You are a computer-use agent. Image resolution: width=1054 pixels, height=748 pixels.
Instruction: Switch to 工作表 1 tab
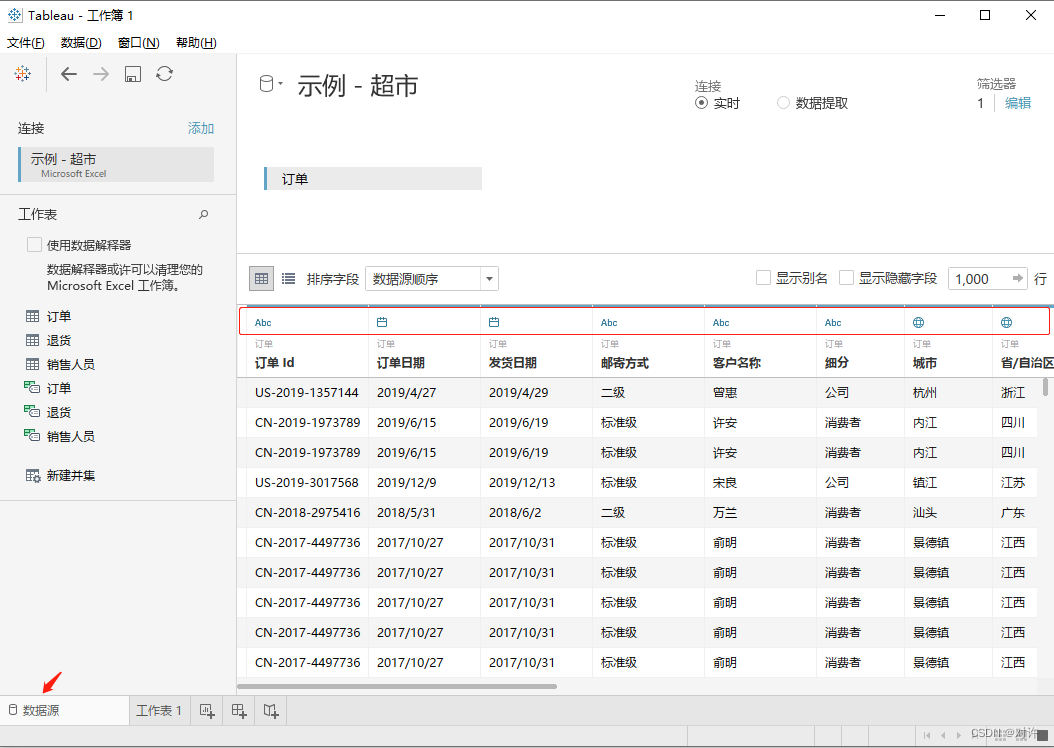pyautogui.click(x=159, y=710)
